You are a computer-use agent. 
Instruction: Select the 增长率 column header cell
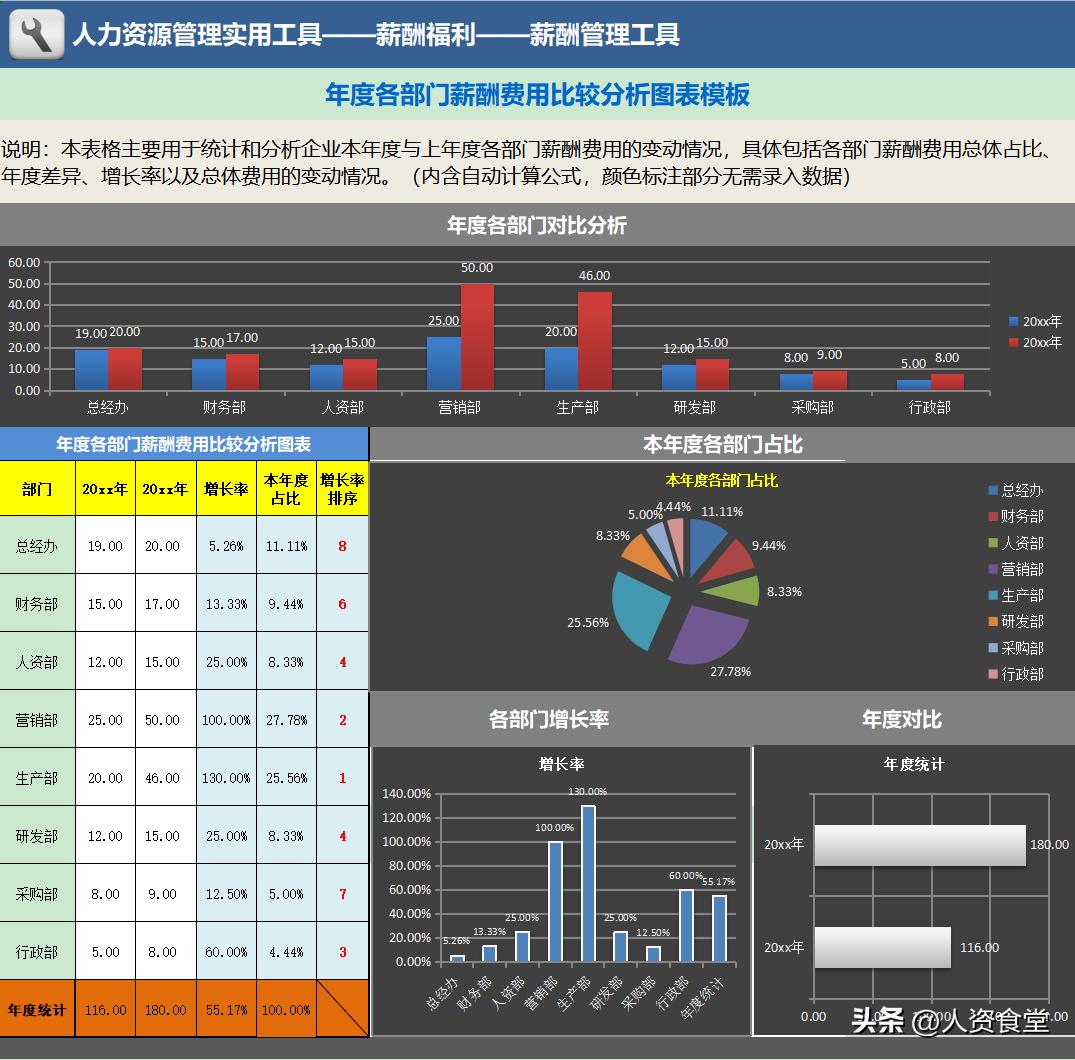pos(226,488)
